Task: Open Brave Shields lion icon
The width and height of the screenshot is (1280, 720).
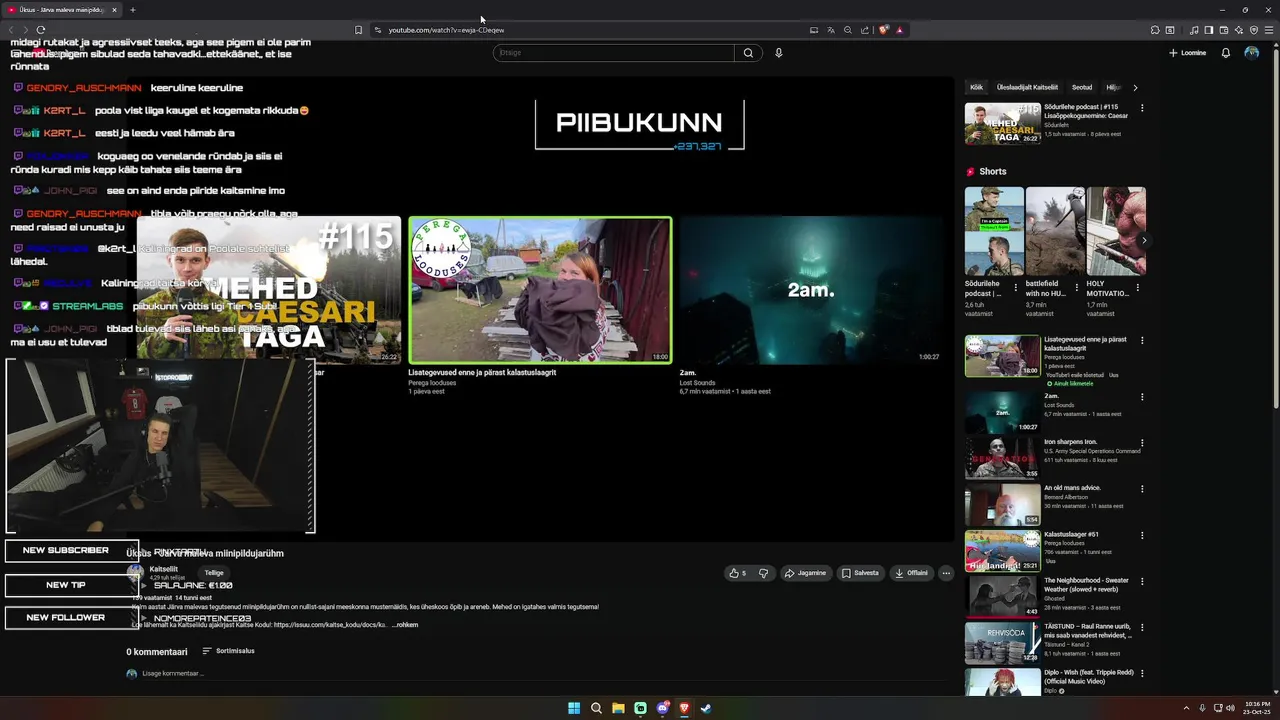Action: point(884,30)
